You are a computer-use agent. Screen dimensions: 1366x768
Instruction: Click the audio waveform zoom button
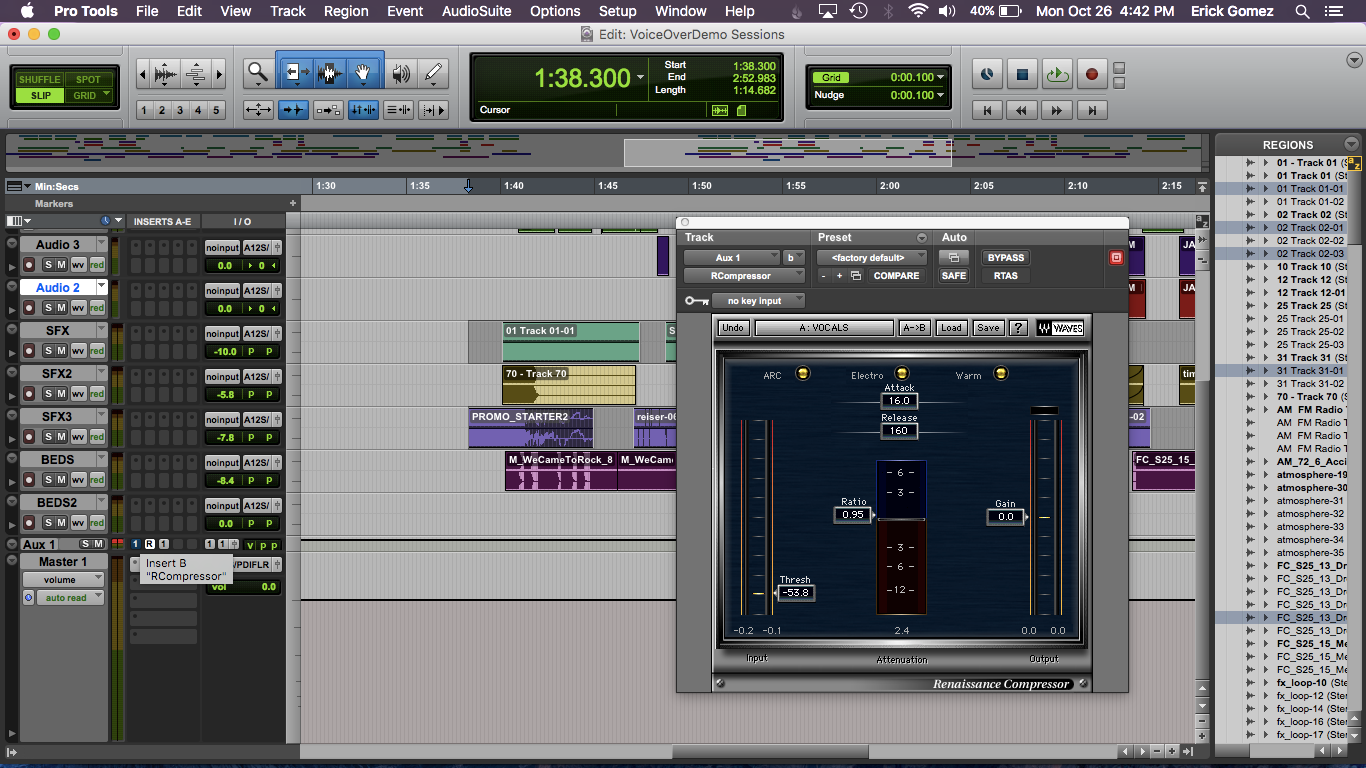[x=166, y=74]
